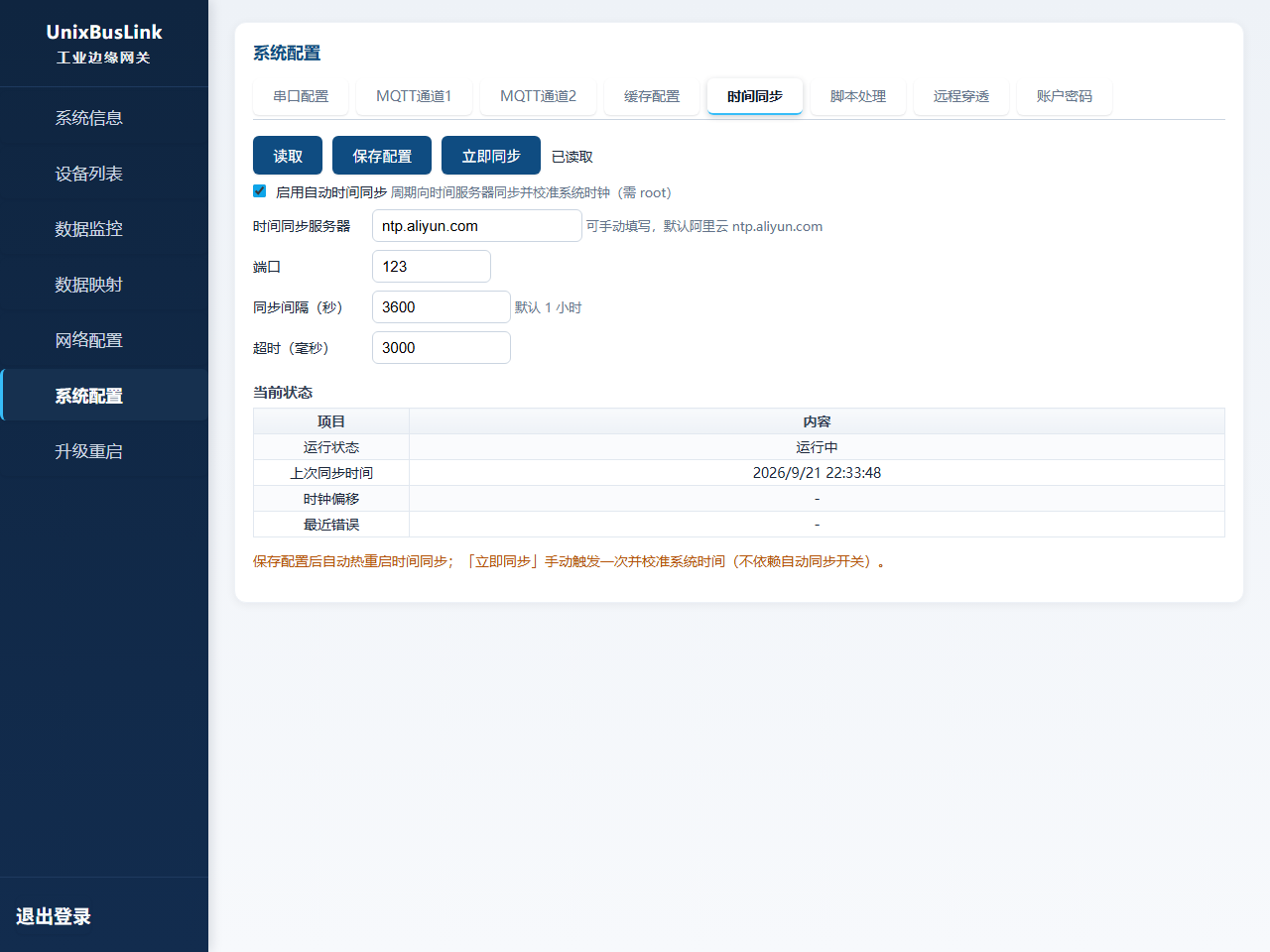
Task: Click the 已读取 status text
Action: click(x=572, y=157)
